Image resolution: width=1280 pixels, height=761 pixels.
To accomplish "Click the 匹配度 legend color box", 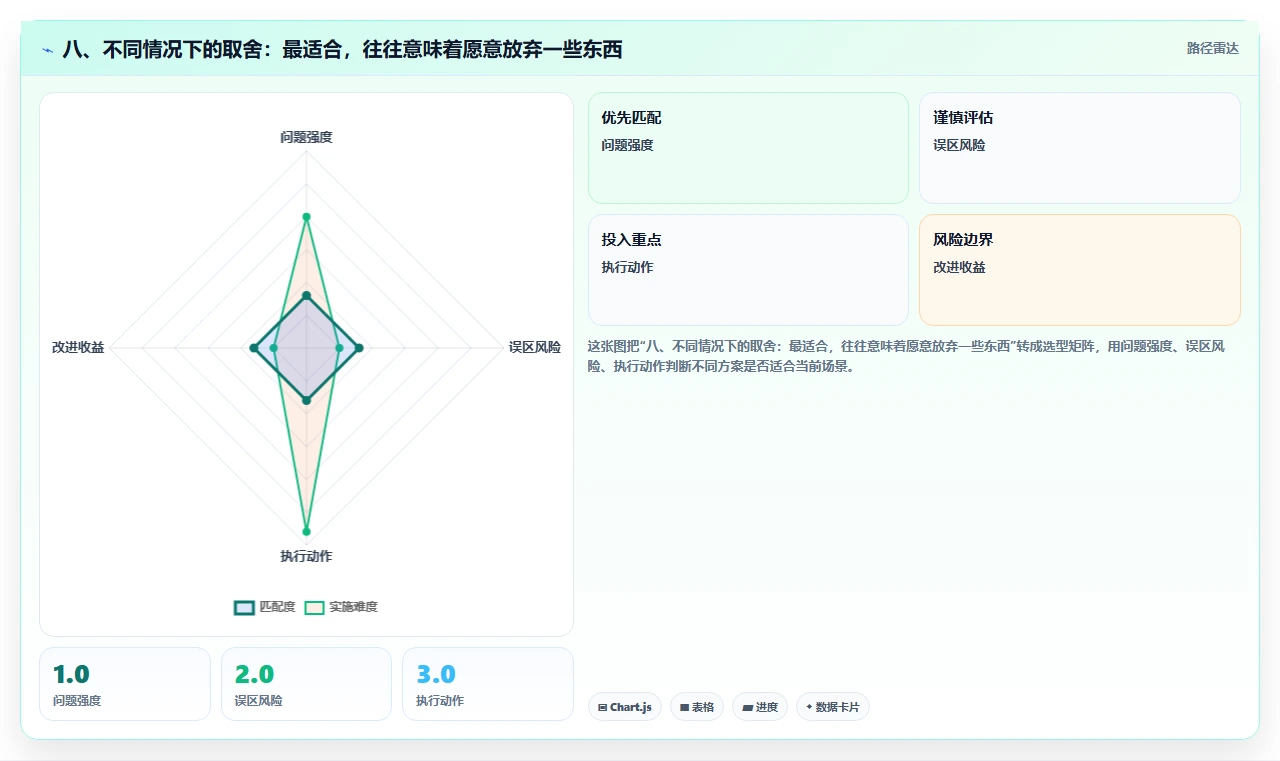I will 245,607.
